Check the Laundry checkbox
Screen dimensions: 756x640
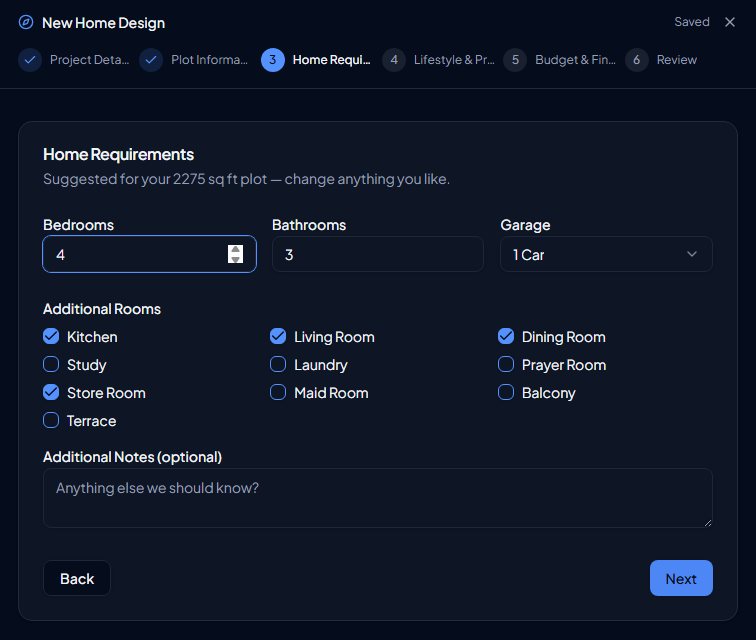[278, 364]
